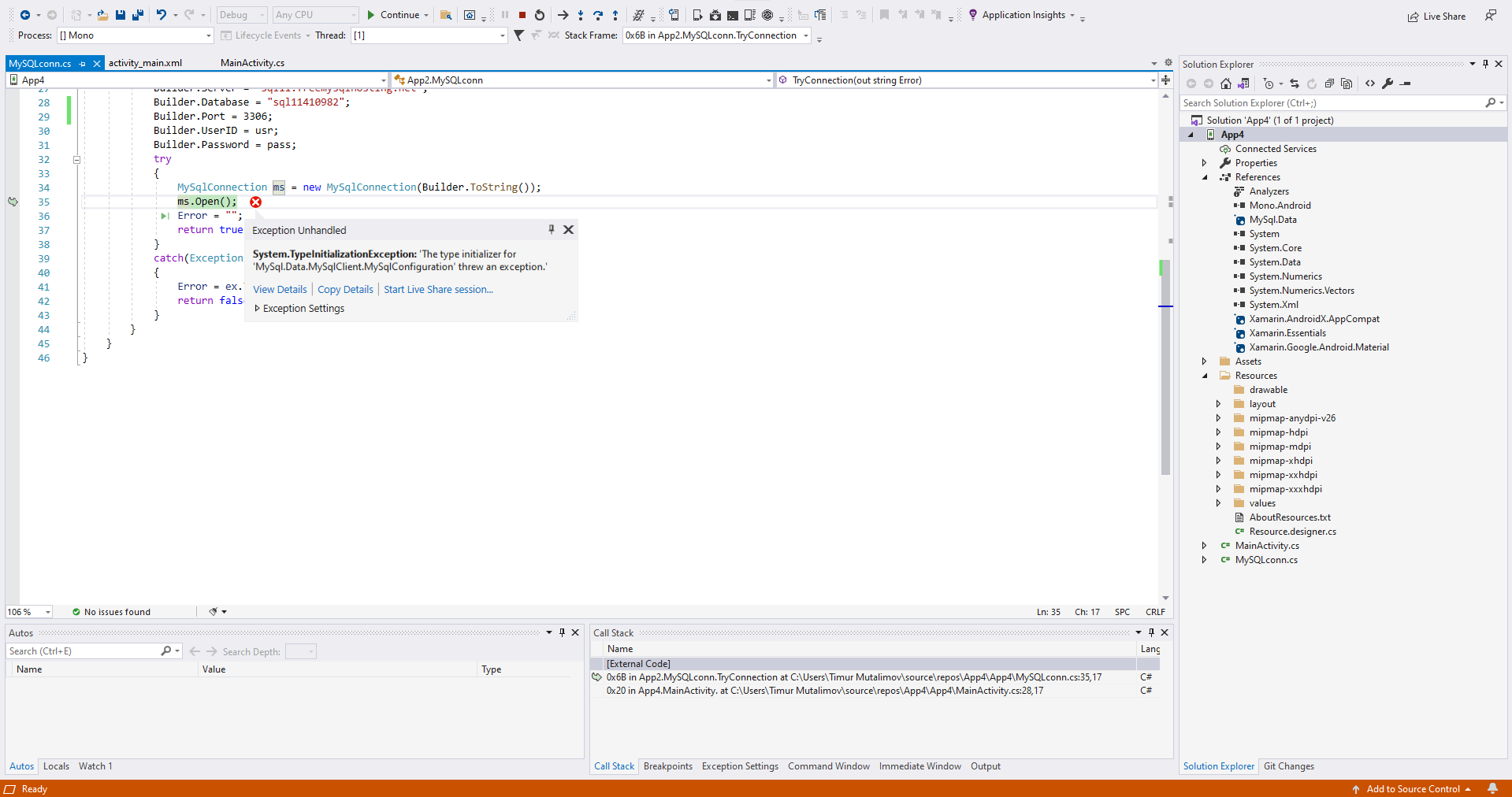Viewport: 1512px width, 797px height.
Task: Click the Undo arrow icon
Action: tap(162, 15)
